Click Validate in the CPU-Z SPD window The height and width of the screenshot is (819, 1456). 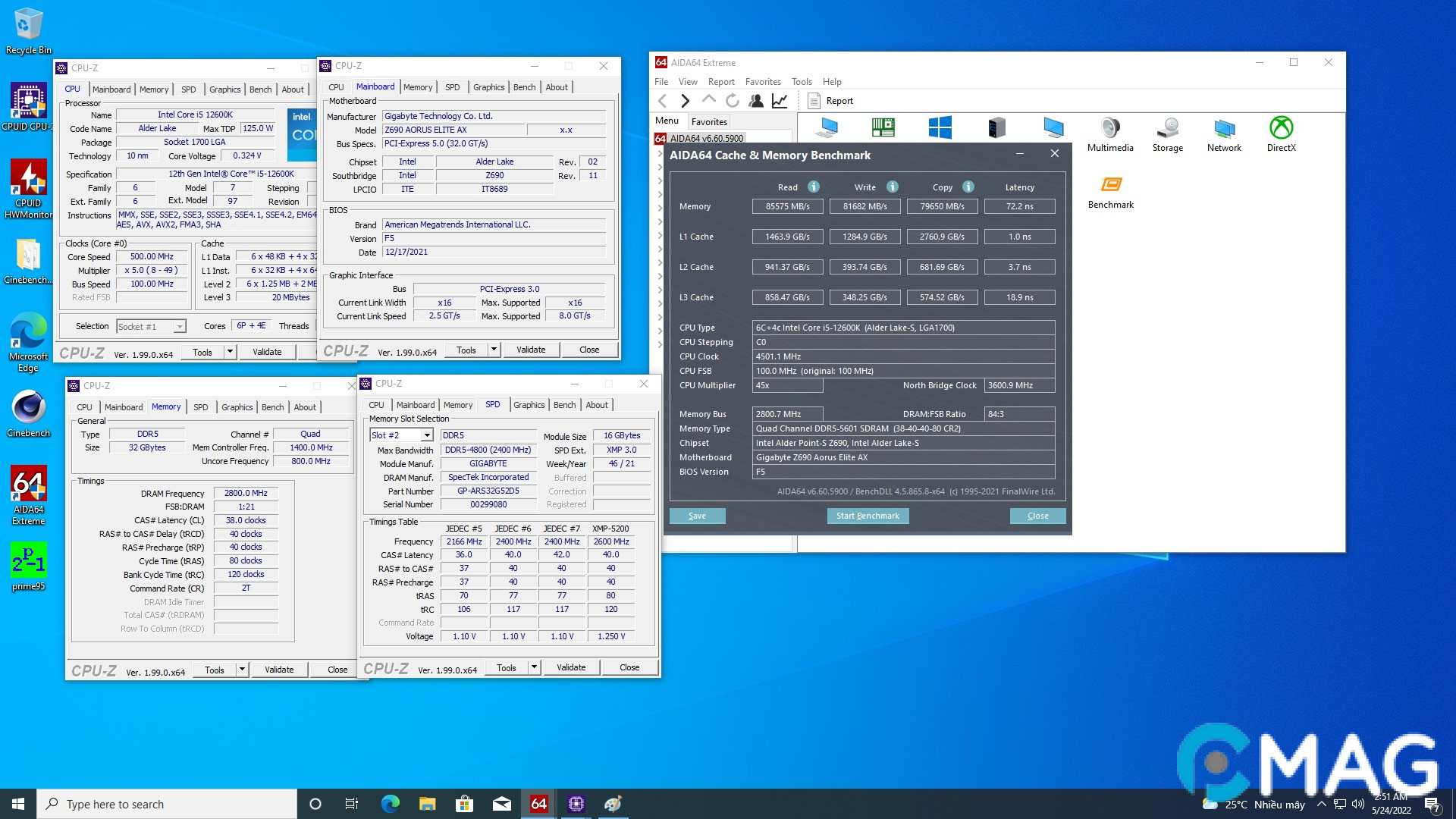click(571, 667)
